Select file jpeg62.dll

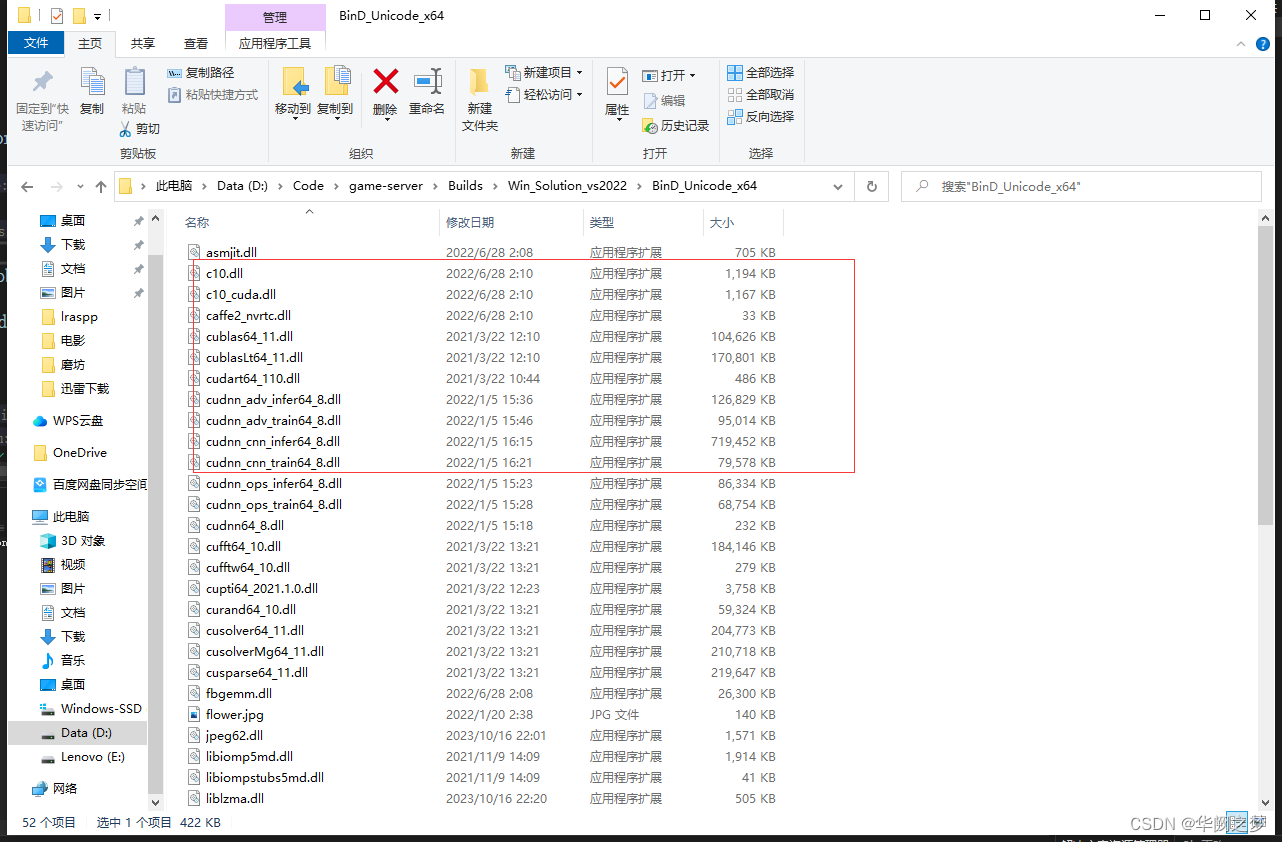234,736
